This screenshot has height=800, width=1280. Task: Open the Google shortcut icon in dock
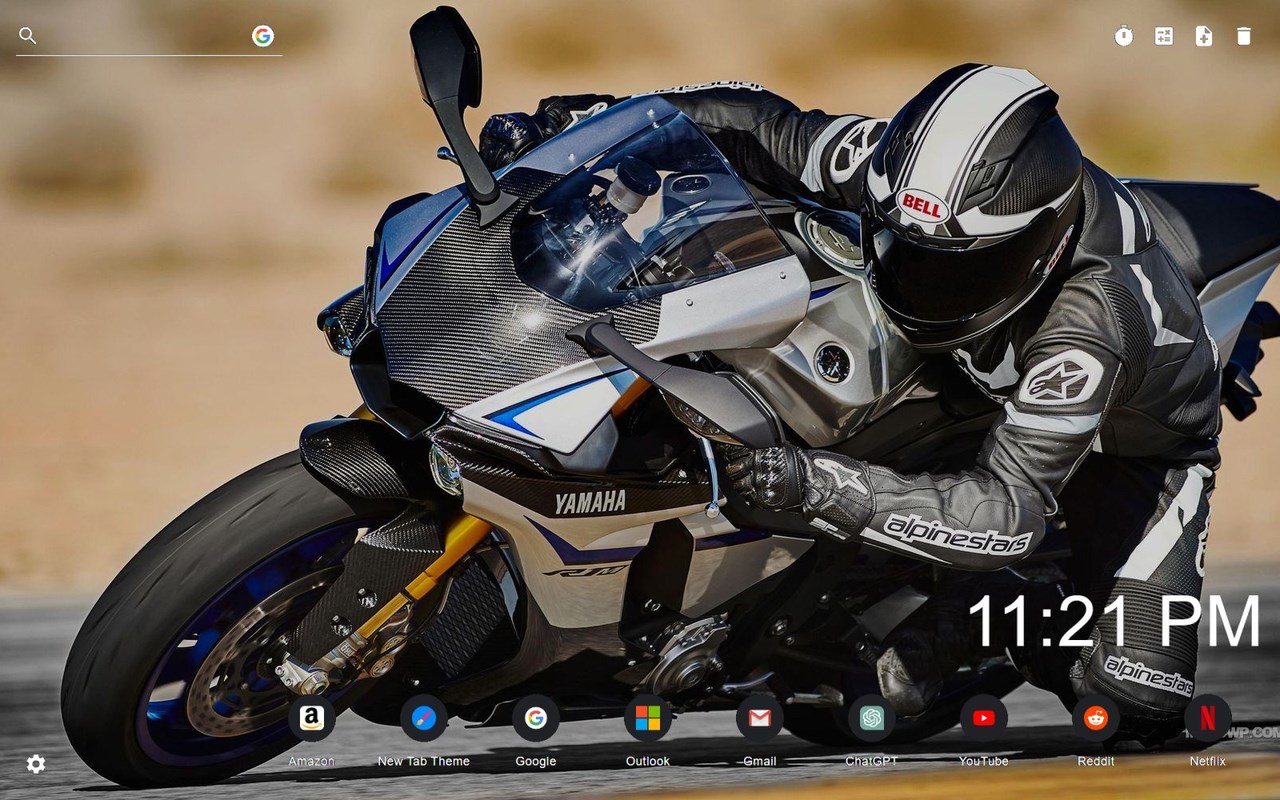(x=536, y=718)
